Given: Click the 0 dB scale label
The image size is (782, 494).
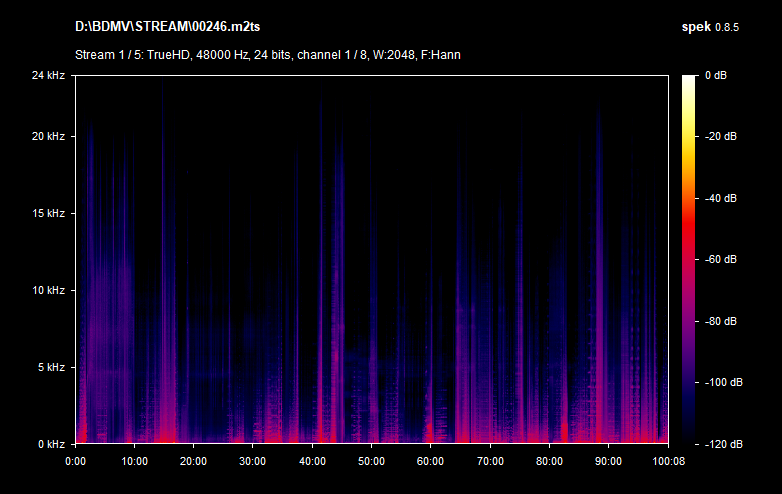Looking at the screenshot, I should [x=715, y=75].
